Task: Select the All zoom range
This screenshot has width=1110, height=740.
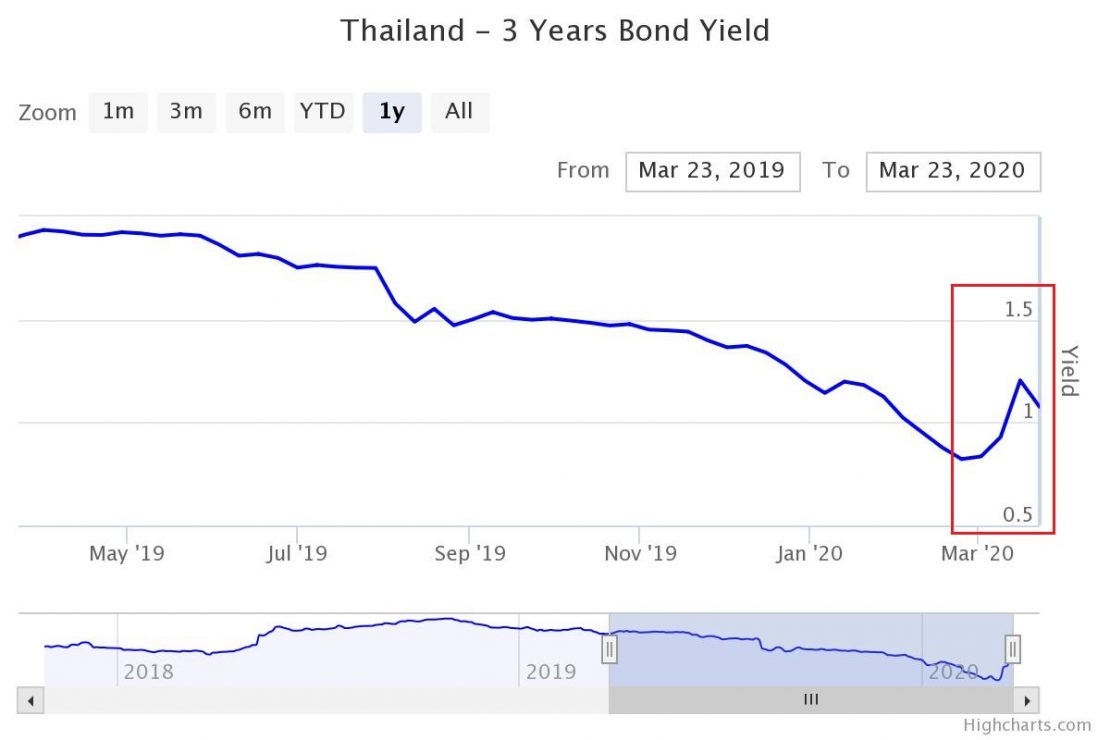Action: (459, 112)
